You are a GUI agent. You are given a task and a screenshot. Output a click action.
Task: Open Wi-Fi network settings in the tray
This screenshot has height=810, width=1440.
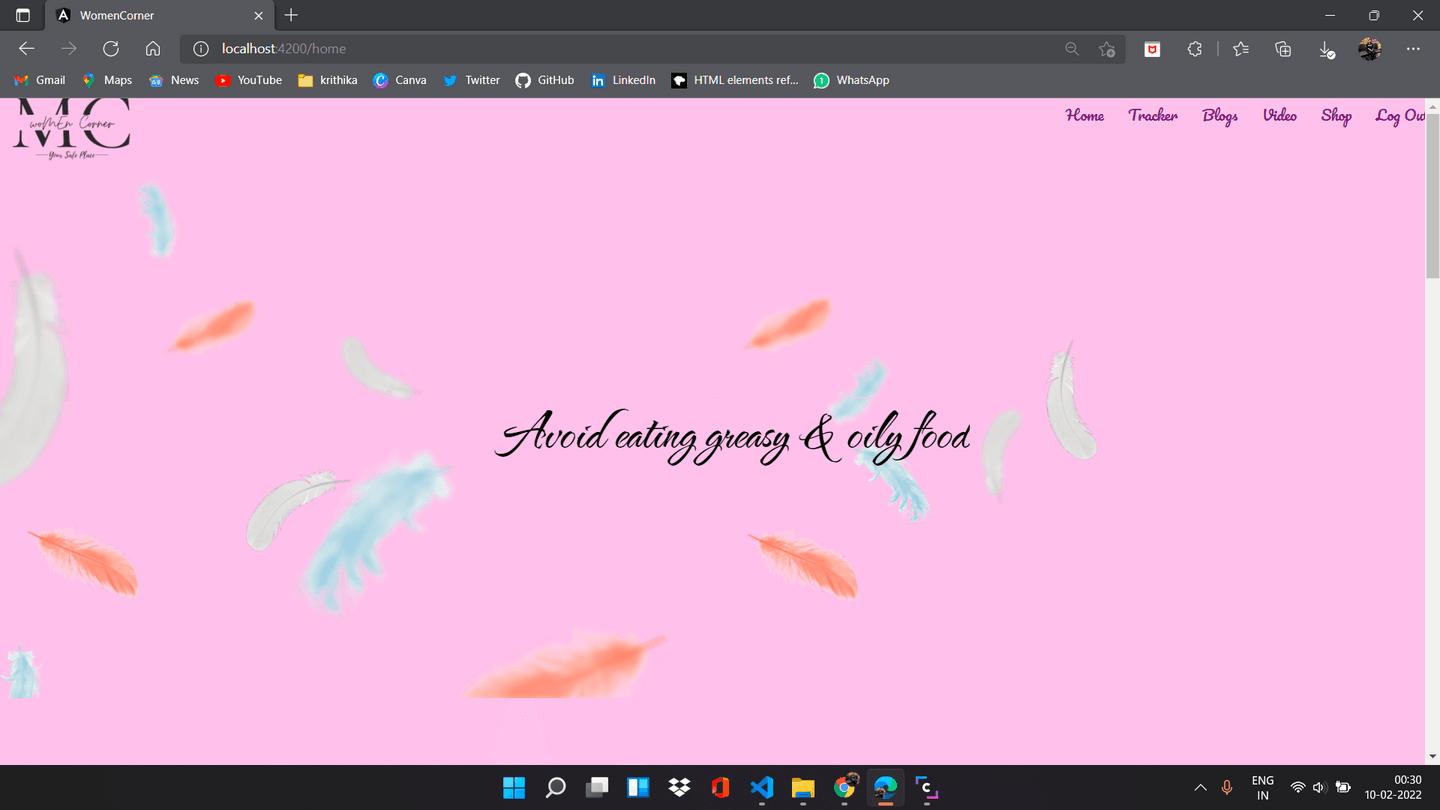[x=1298, y=788]
